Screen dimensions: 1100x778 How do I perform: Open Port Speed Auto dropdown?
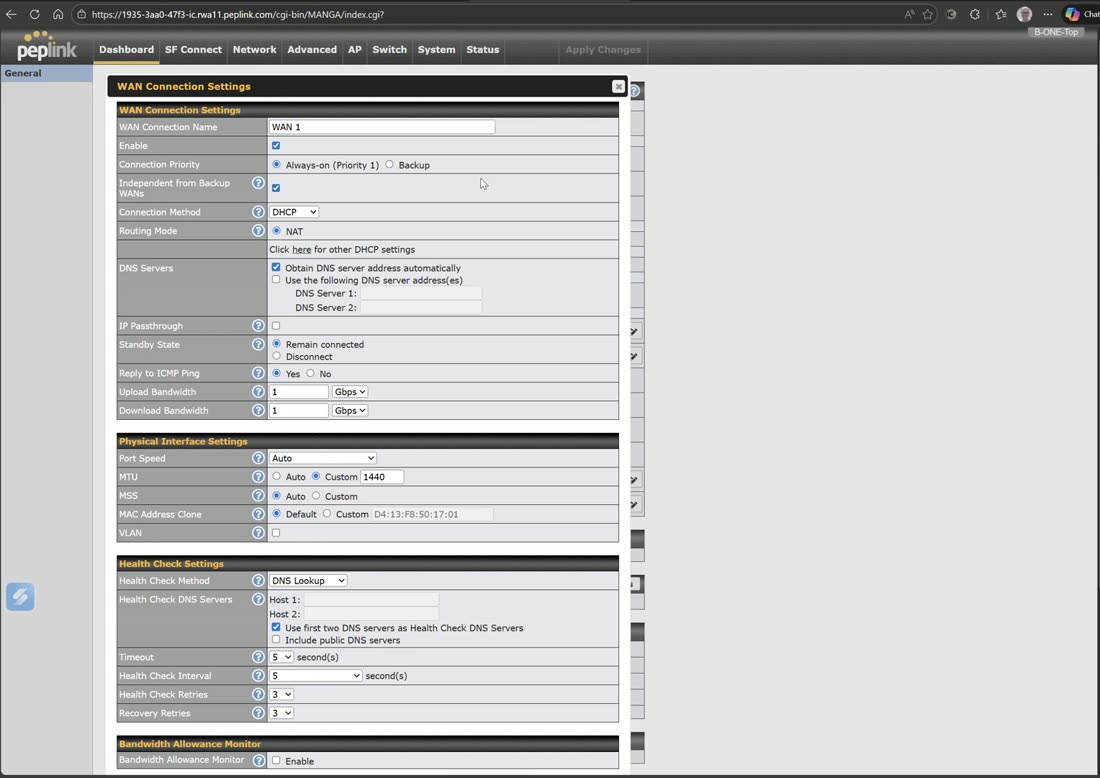tap(323, 458)
